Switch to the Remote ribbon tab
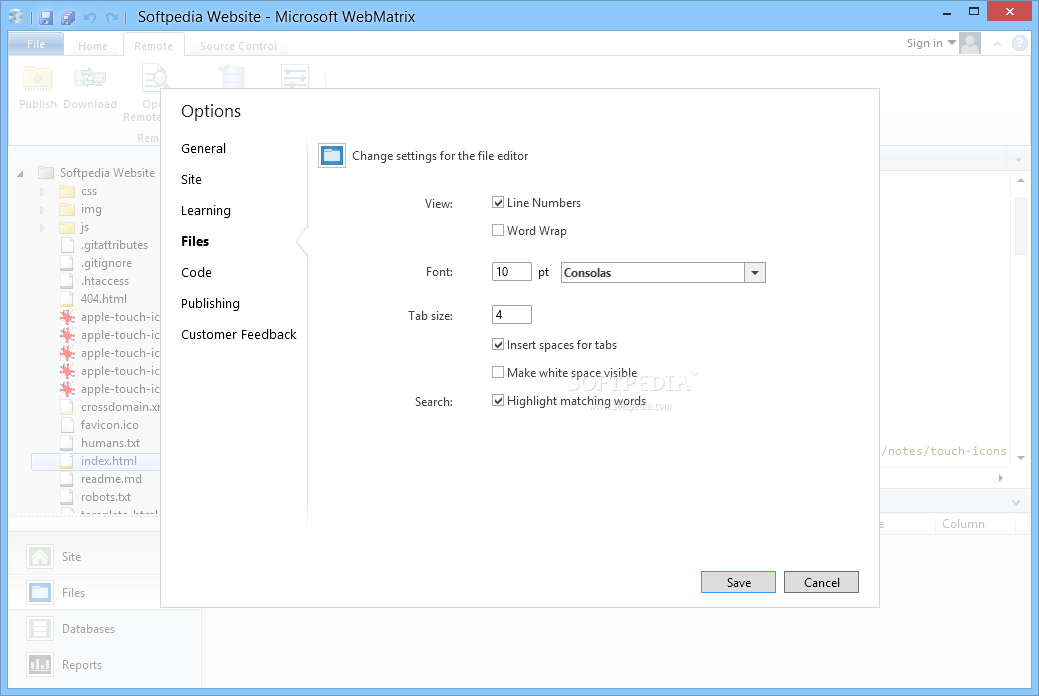The height and width of the screenshot is (696, 1039). 153,46
